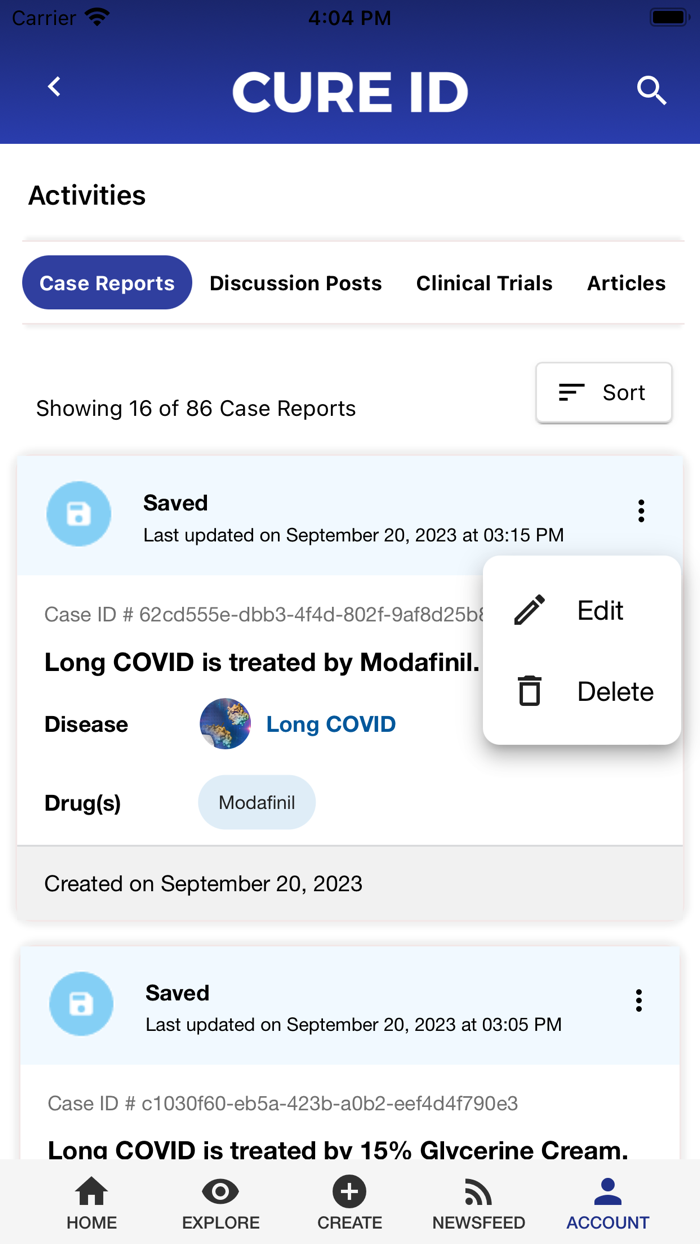Tap the Edit pencil icon in the menu

coord(530,609)
